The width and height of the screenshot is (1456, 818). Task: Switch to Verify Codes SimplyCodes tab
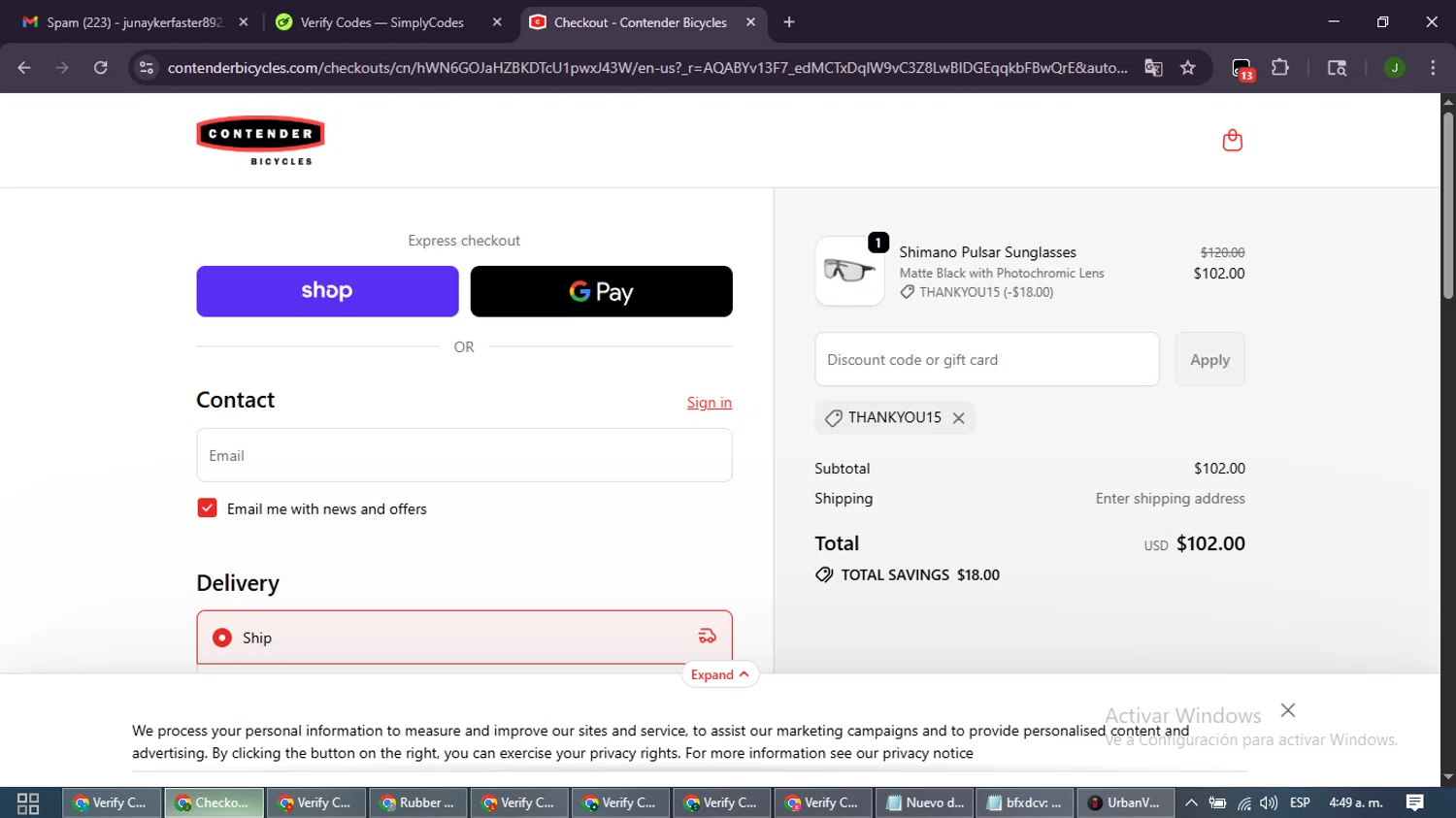click(x=388, y=22)
